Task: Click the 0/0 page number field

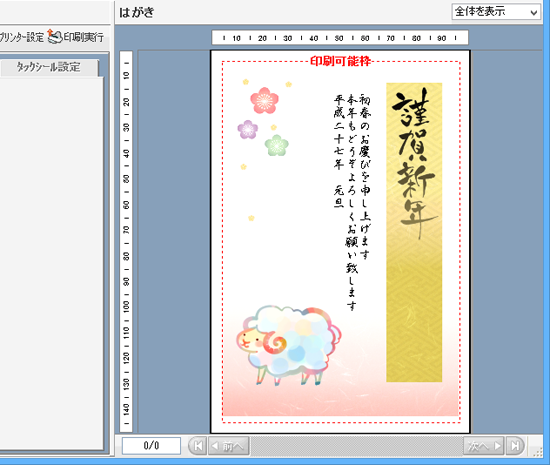Action: 151,445
